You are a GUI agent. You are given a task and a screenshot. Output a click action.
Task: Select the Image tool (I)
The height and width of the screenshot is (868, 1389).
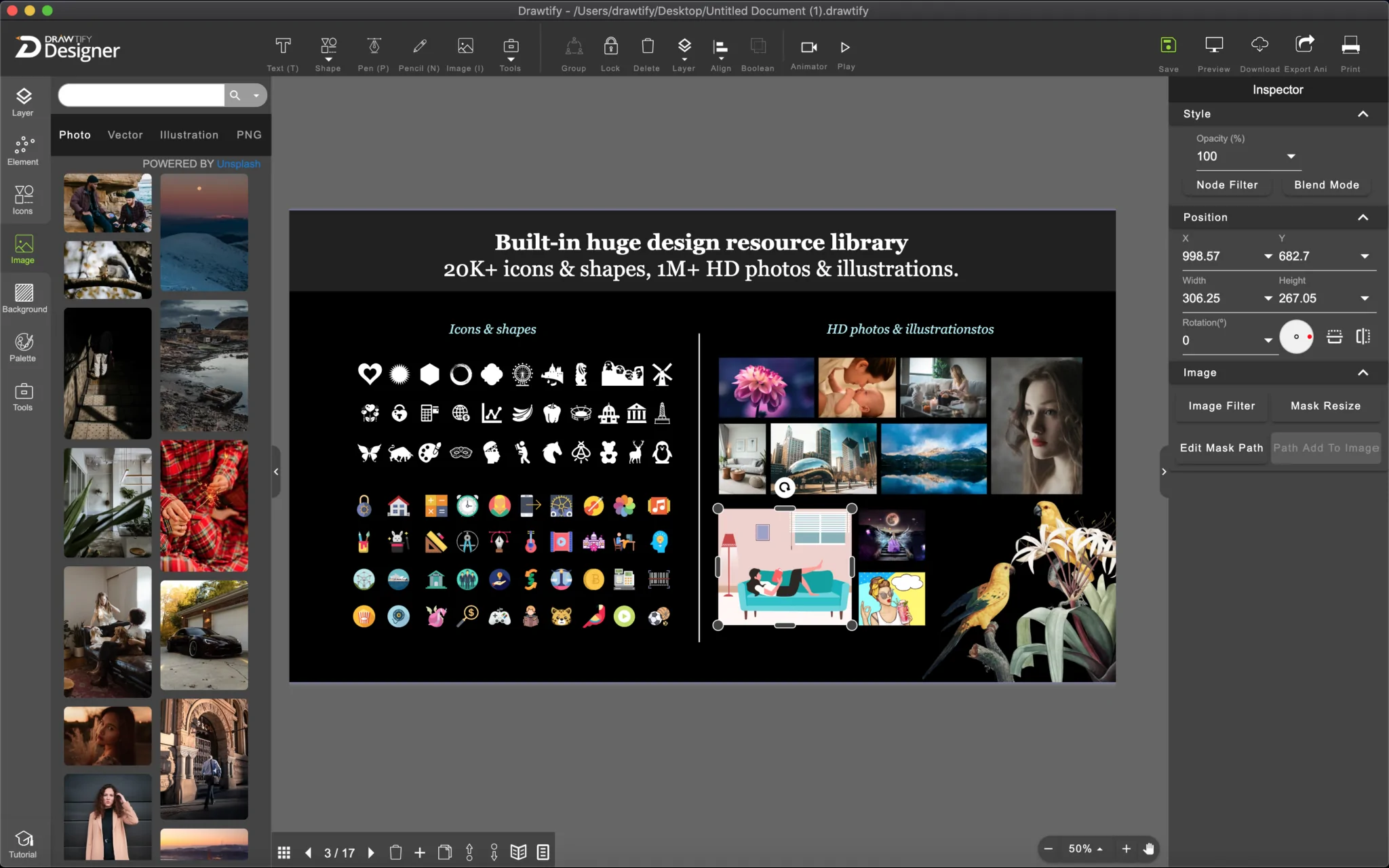465,47
